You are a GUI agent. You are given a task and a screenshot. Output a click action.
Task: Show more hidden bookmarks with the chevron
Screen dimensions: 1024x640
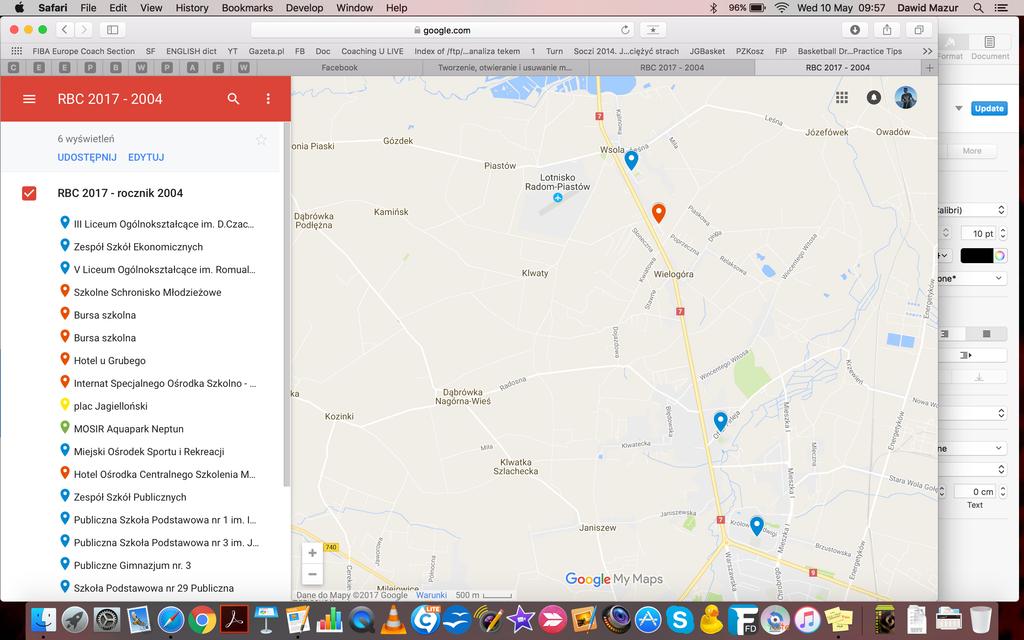(927, 51)
